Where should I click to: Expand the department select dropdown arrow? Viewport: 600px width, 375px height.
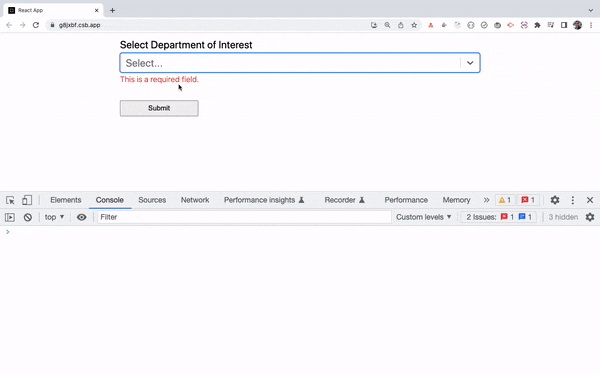(470, 63)
